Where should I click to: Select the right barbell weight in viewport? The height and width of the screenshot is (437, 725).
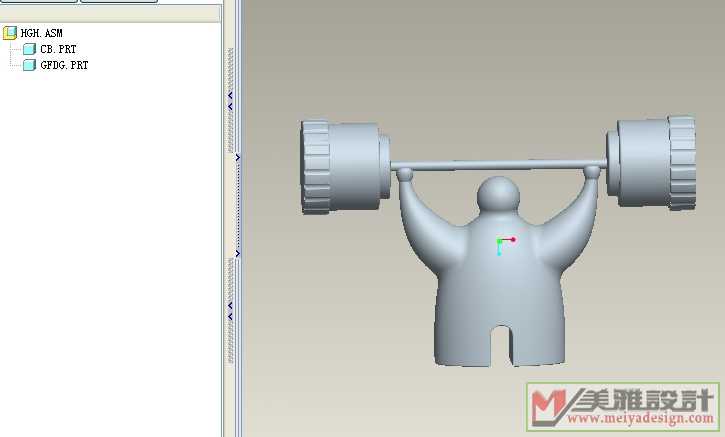(651, 162)
